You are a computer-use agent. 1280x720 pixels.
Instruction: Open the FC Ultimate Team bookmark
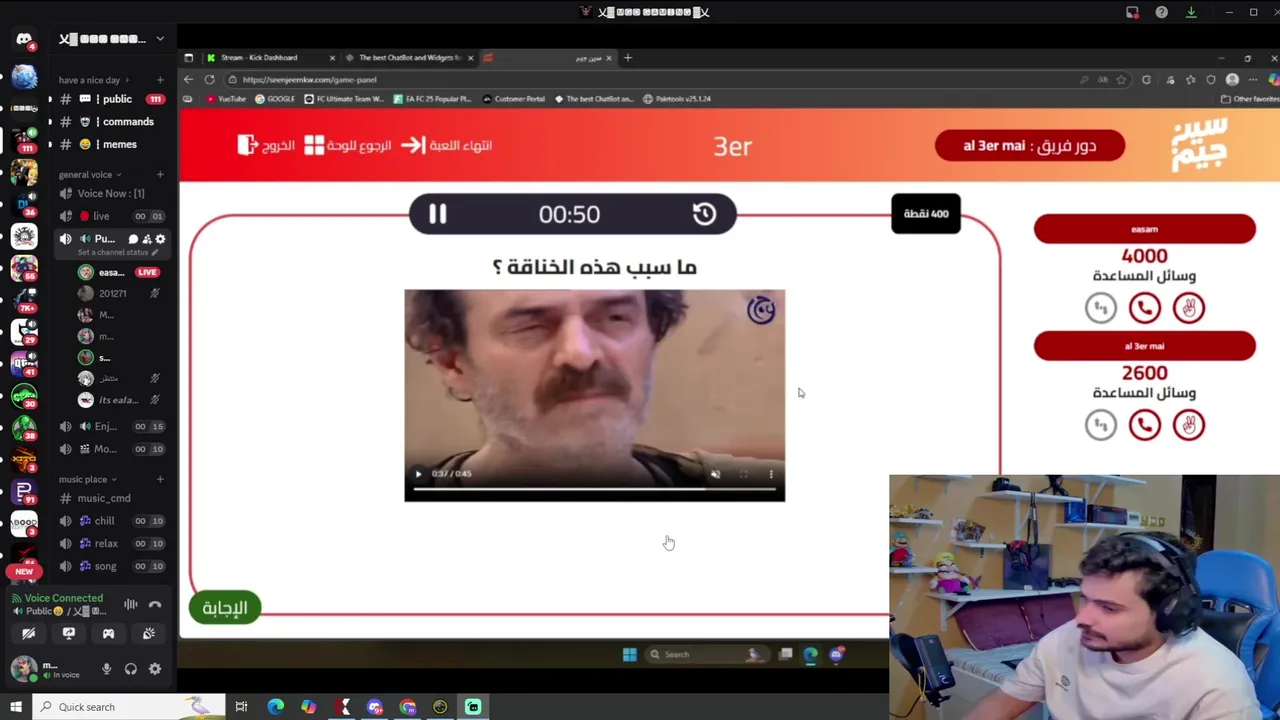coord(345,99)
